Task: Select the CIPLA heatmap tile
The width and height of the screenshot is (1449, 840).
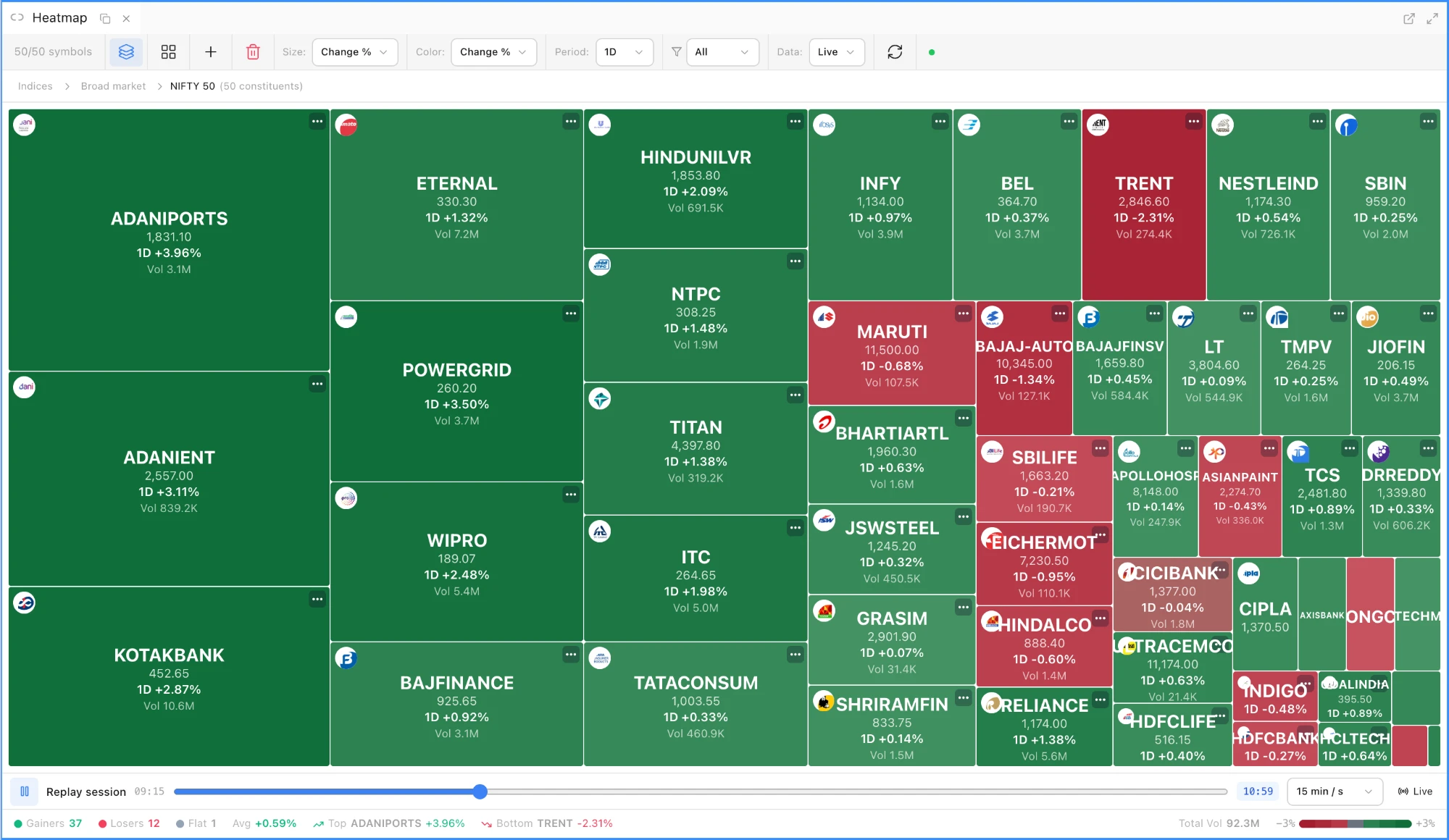Action: pos(1265,614)
